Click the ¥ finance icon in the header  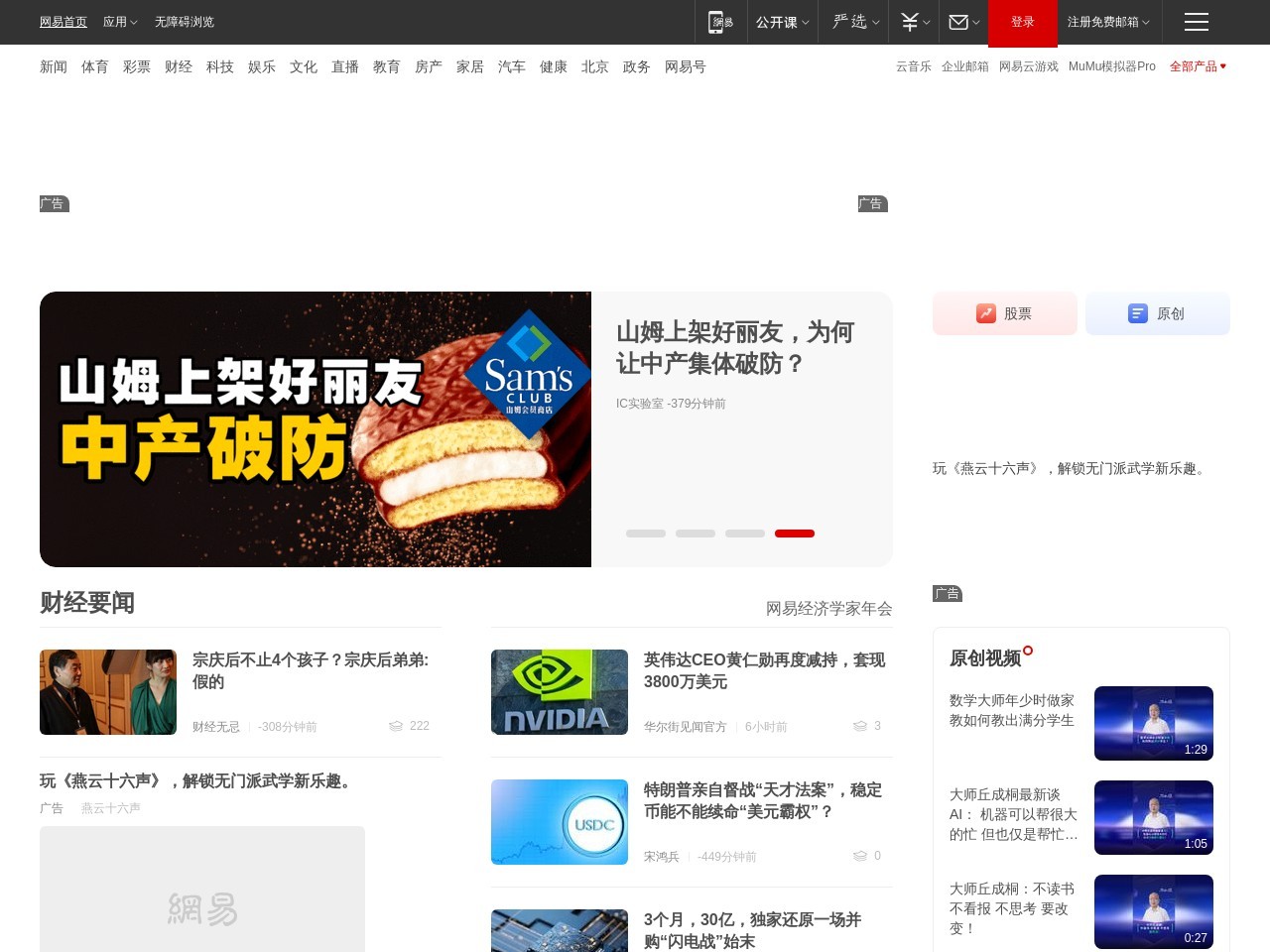click(x=909, y=22)
